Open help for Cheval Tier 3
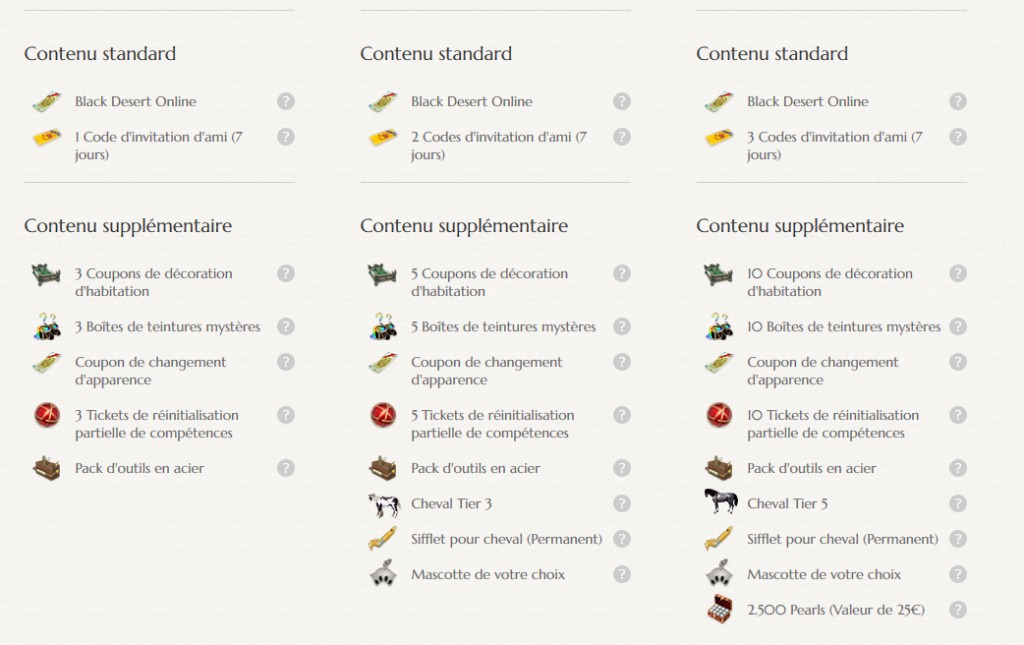The image size is (1024, 645). pyautogui.click(x=622, y=503)
